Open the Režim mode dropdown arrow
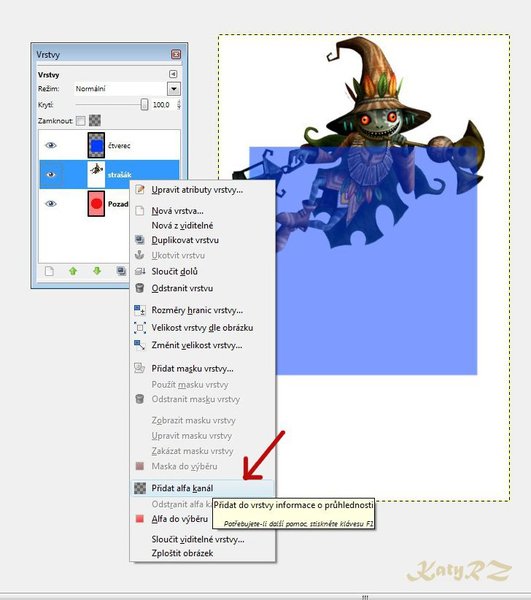Screen dimensions: 531x600 point(174,89)
